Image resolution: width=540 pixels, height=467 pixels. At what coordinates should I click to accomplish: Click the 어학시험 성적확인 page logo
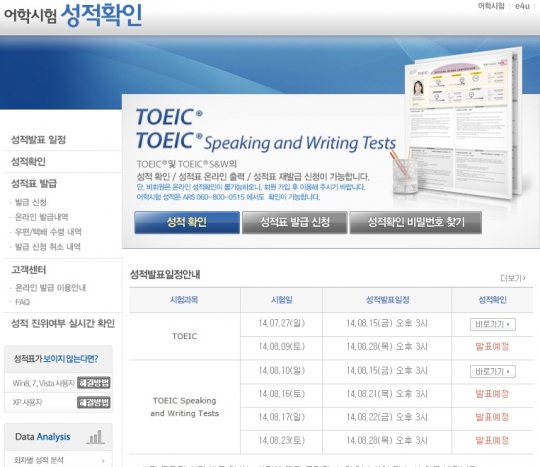point(73,15)
